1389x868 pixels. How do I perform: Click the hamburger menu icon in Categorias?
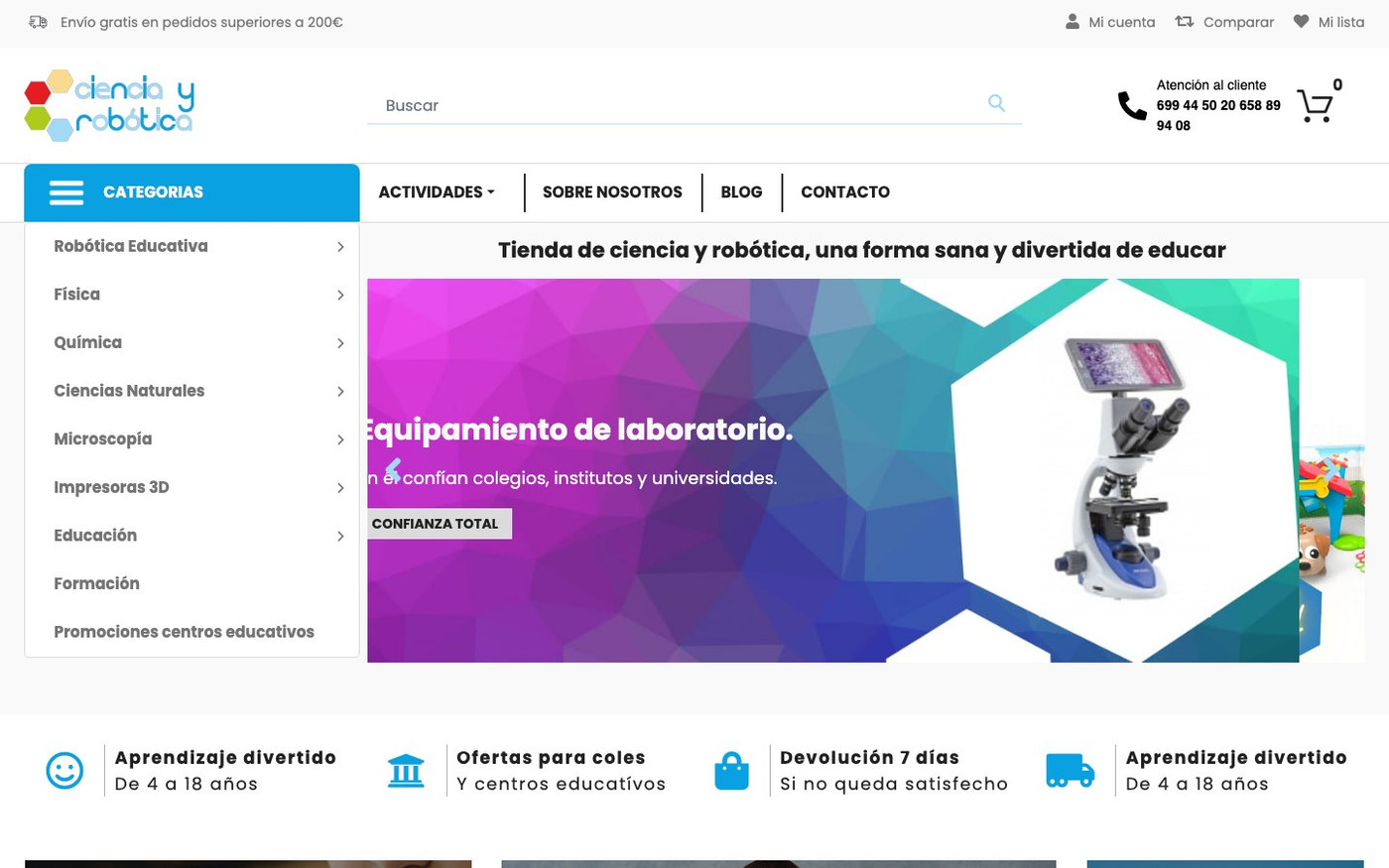(66, 192)
